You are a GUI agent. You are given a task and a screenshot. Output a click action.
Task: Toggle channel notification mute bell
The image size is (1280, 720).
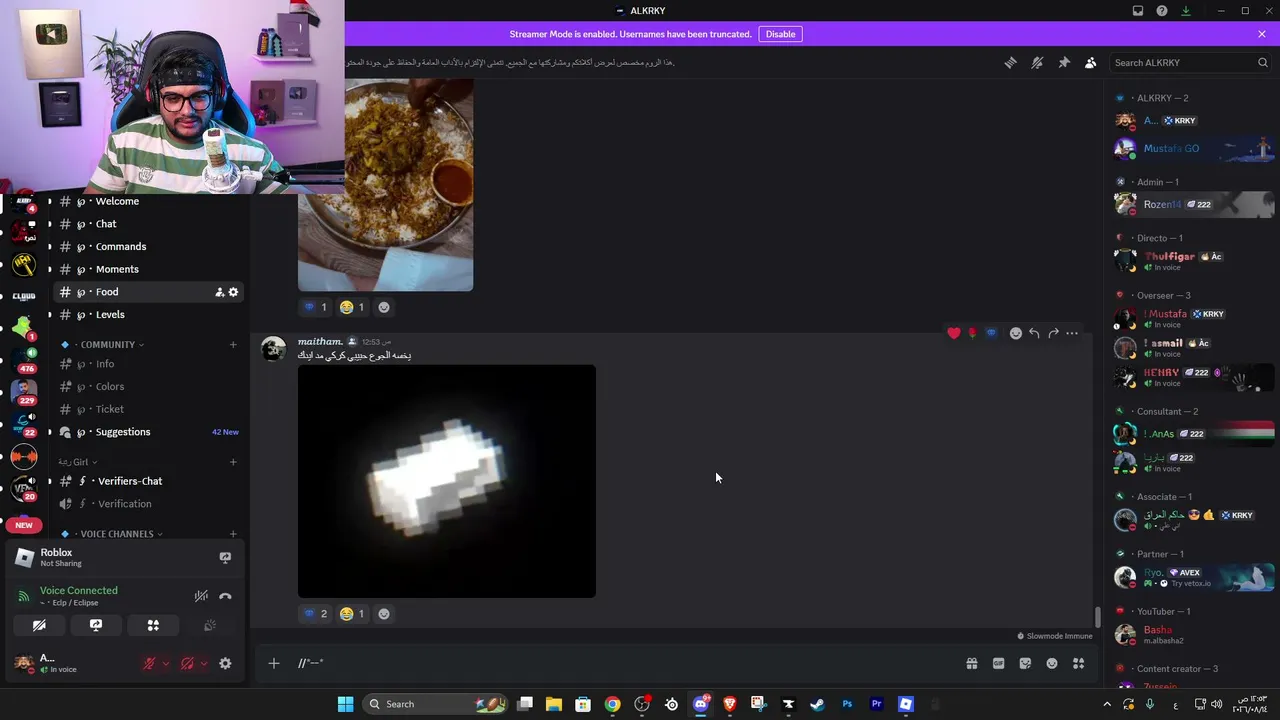[x=1037, y=62]
